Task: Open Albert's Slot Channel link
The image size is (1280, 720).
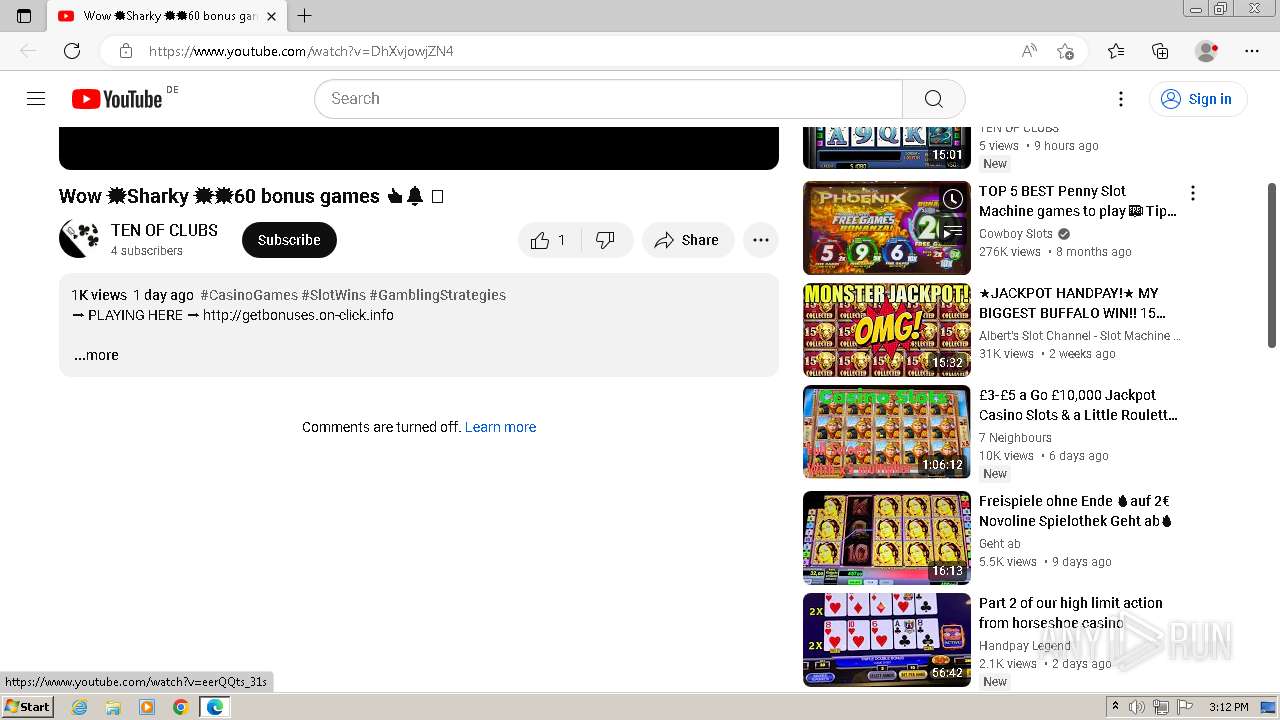Action: (1079, 336)
